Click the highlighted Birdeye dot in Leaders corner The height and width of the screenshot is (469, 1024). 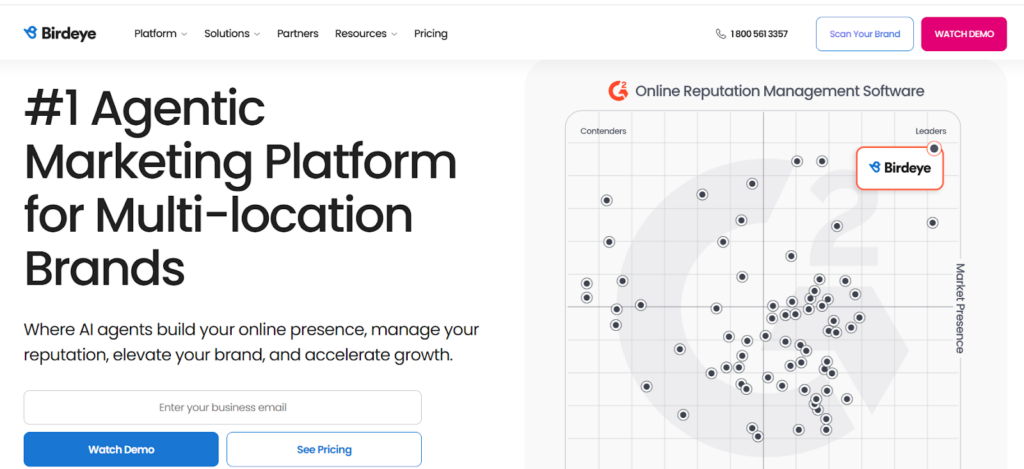tap(934, 149)
